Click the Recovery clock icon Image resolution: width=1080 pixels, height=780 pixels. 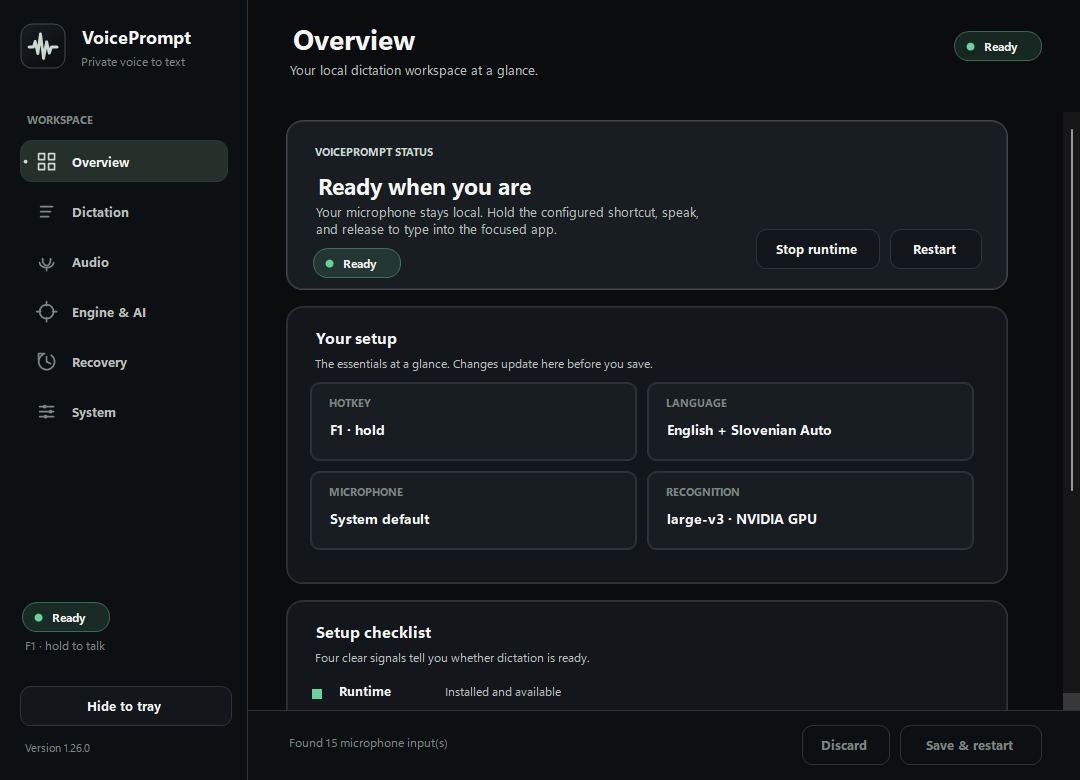[46, 362]
